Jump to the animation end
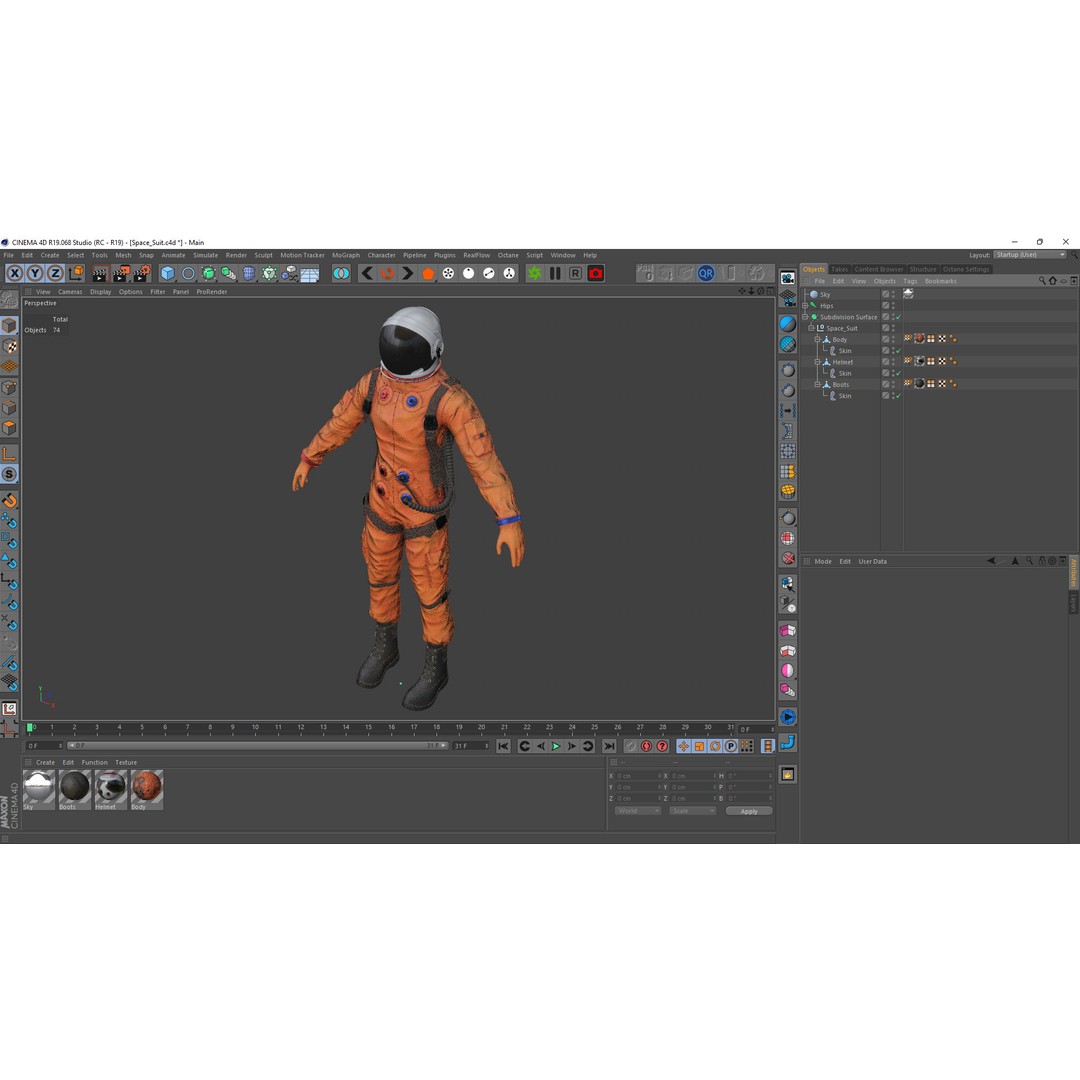Viewport: 1080px width, 1080px height. point(609,747)
